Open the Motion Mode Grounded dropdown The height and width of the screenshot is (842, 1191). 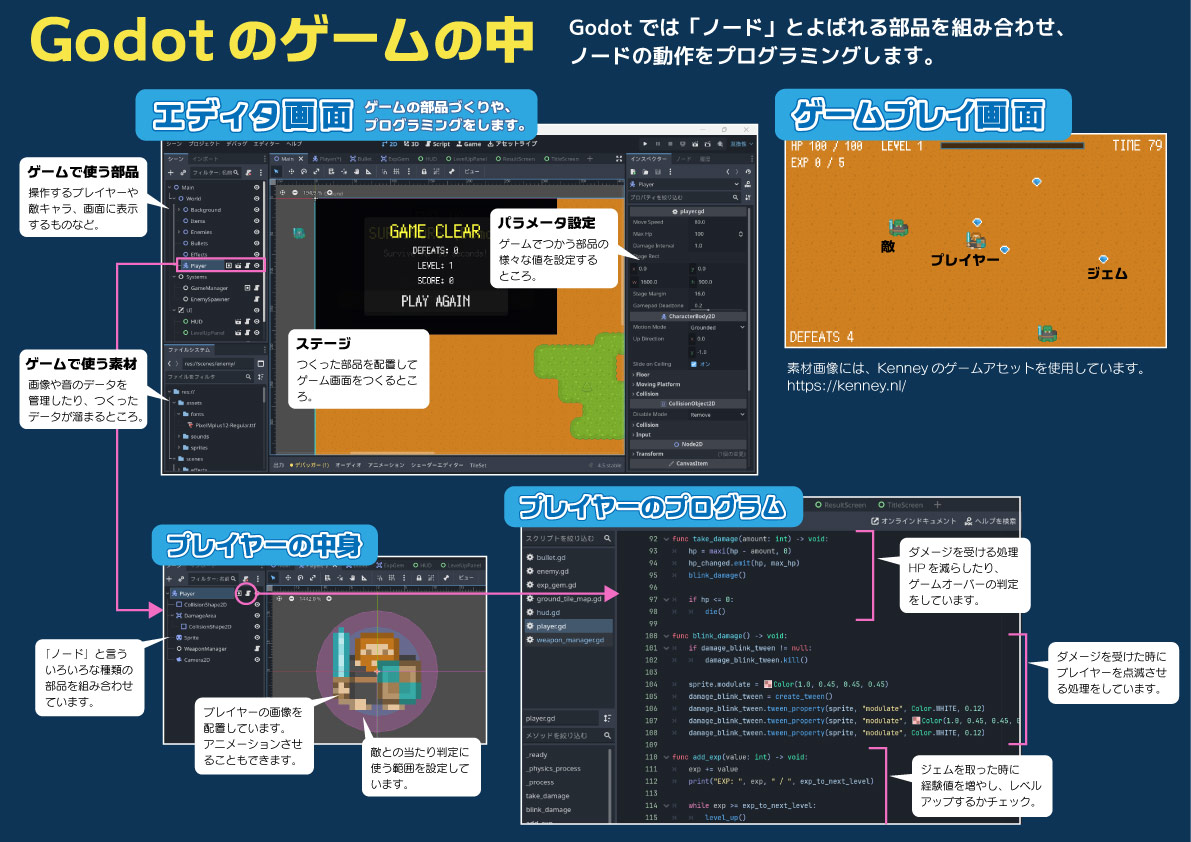click(717, 327)
